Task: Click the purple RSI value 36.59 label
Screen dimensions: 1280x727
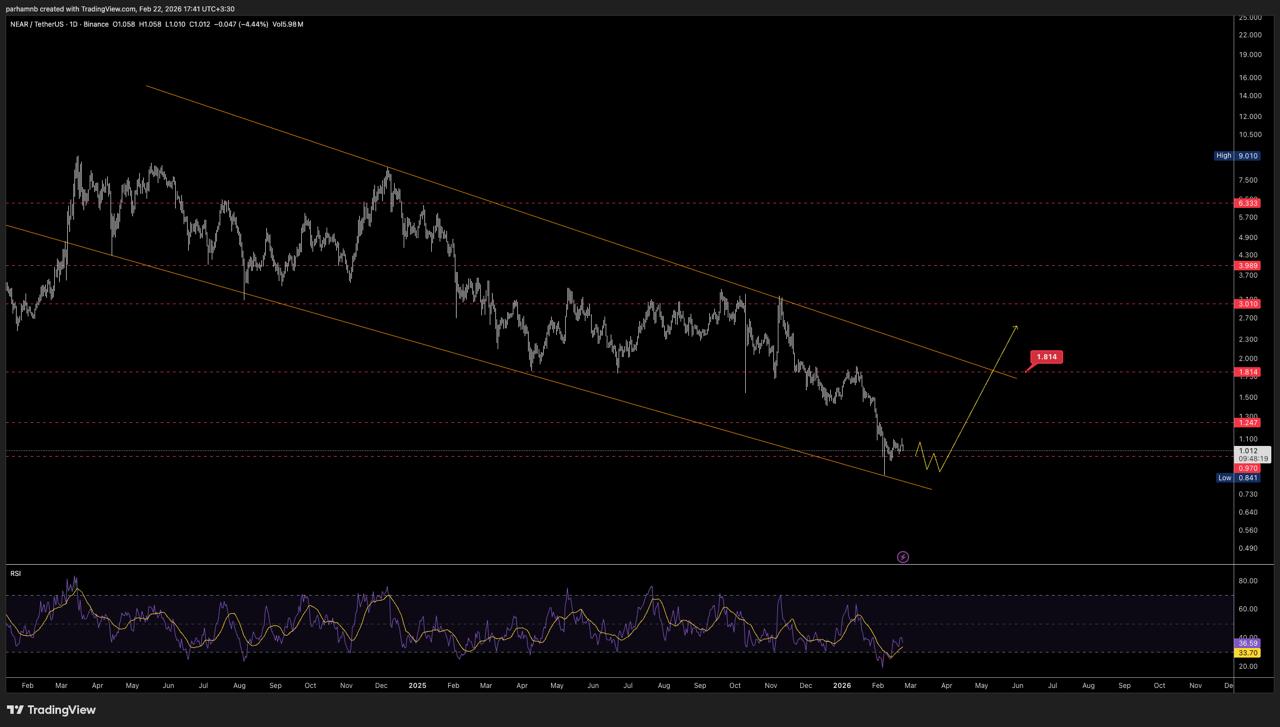Action: tap(1247, 643)
